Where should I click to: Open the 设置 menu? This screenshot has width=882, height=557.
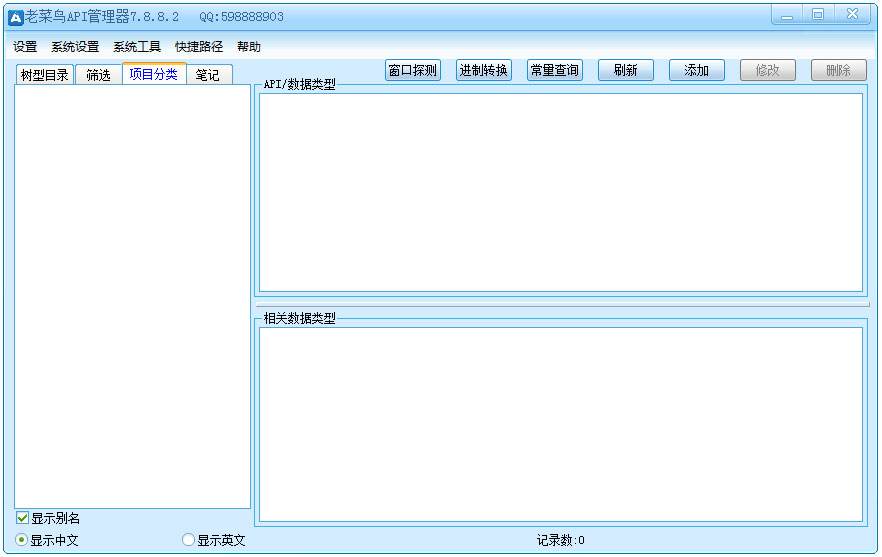25,47
